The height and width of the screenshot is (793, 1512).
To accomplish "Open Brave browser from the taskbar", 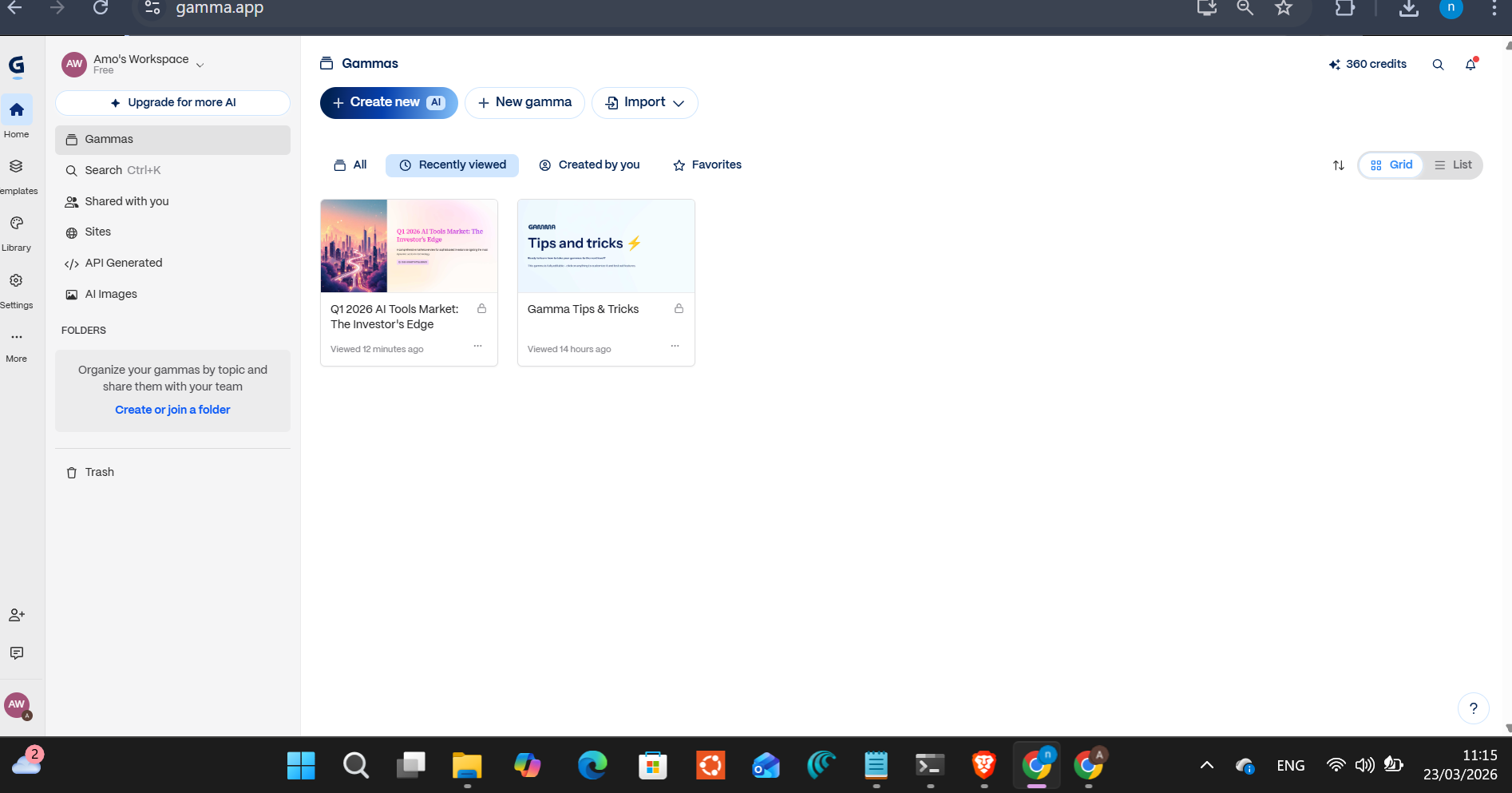I will pyautogui.click(x=984, y=765).
